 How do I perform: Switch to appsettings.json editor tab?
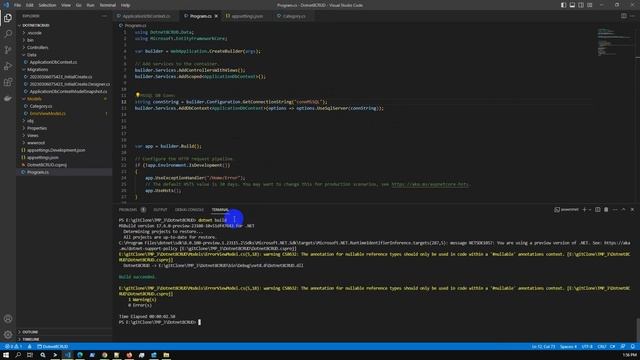pyautogui.click(x=247, y=16)
